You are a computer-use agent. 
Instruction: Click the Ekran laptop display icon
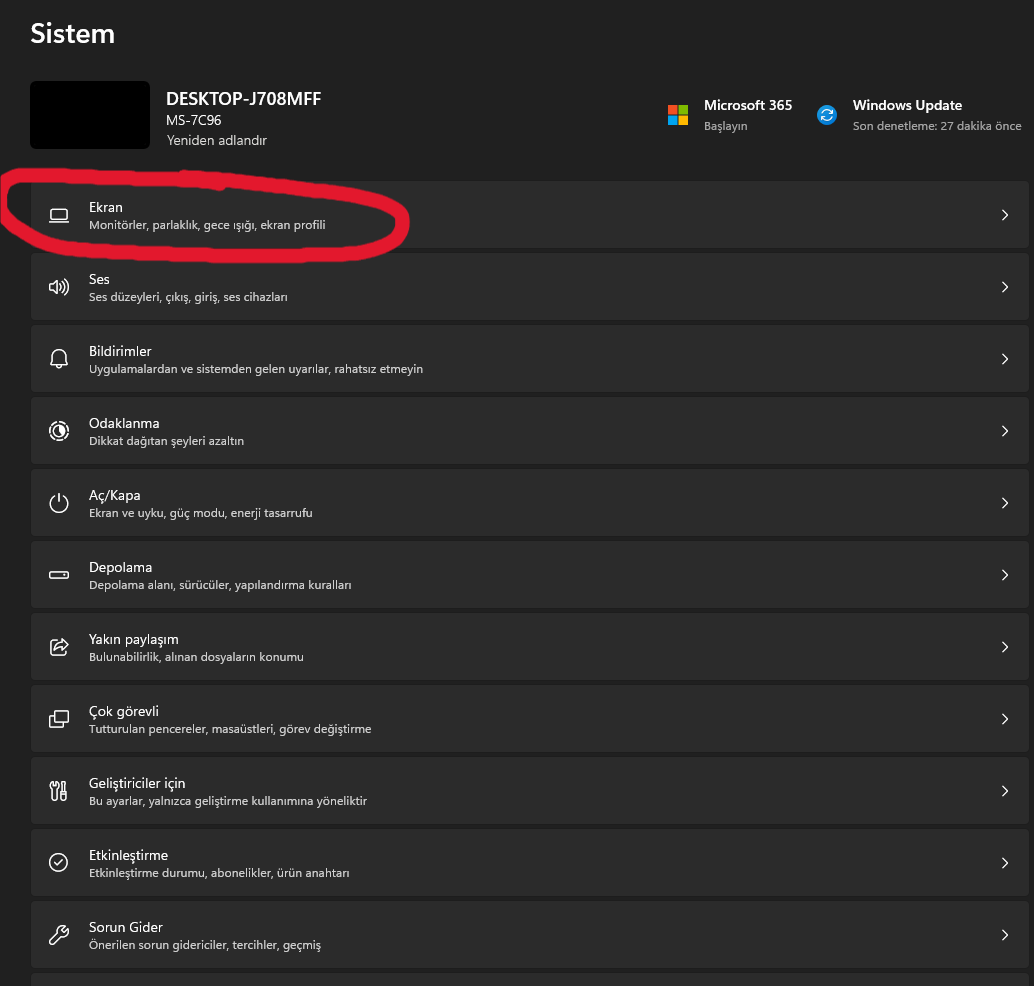click(59, 215)
